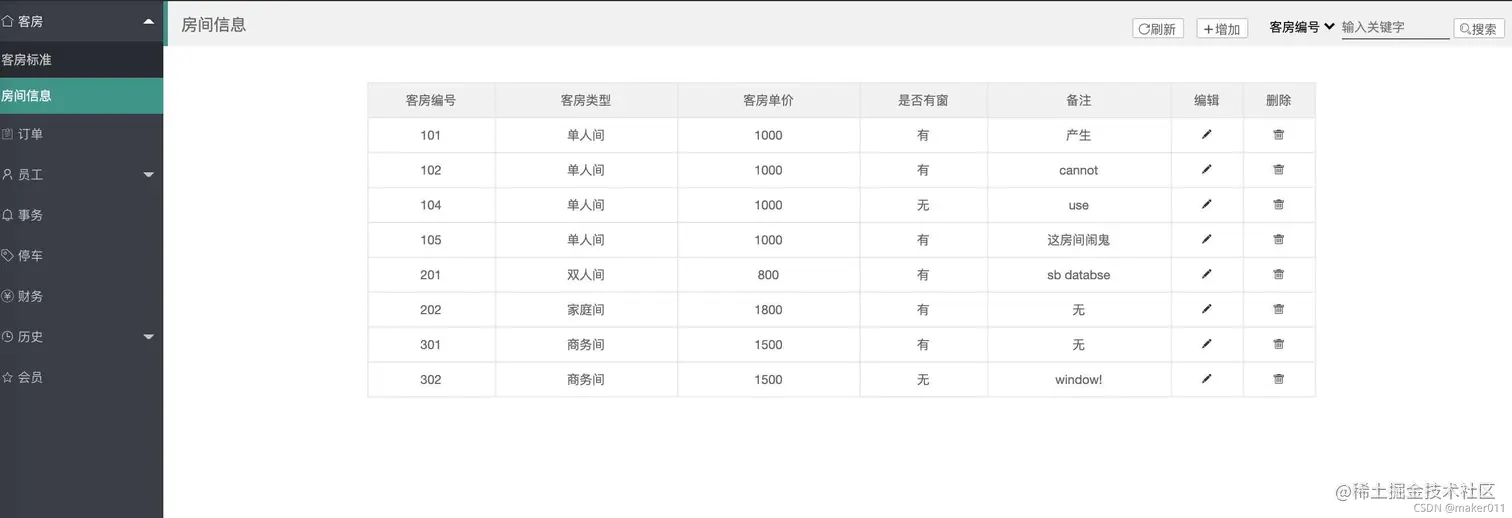
Task: Edit room 105 with pencil icon
Action: (1206, 239)
